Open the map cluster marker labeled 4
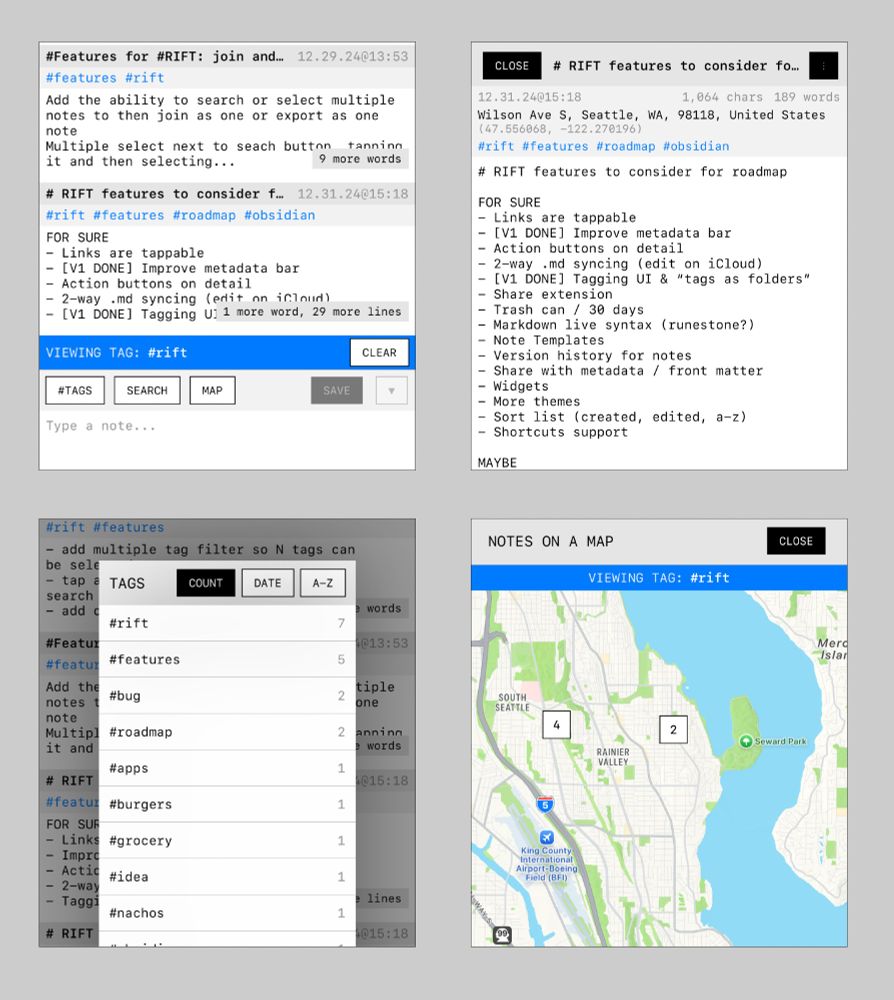The width and height of the screenshot is (894, 1000). coord(557,725)
